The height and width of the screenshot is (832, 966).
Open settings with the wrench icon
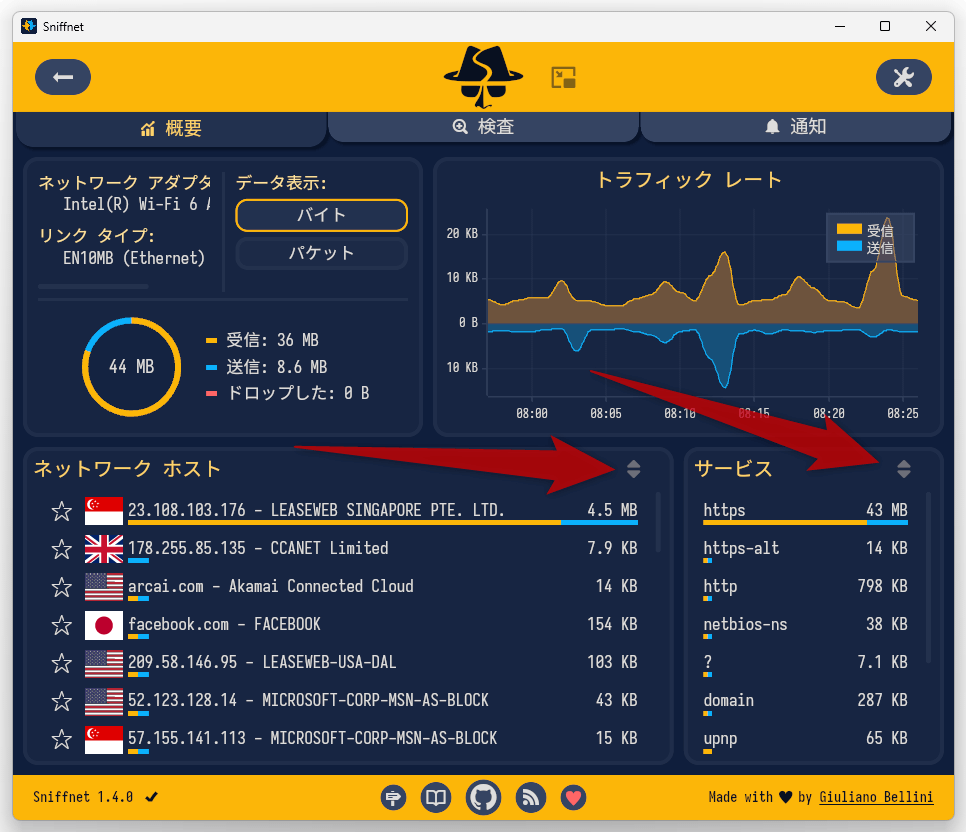[903, 77]
